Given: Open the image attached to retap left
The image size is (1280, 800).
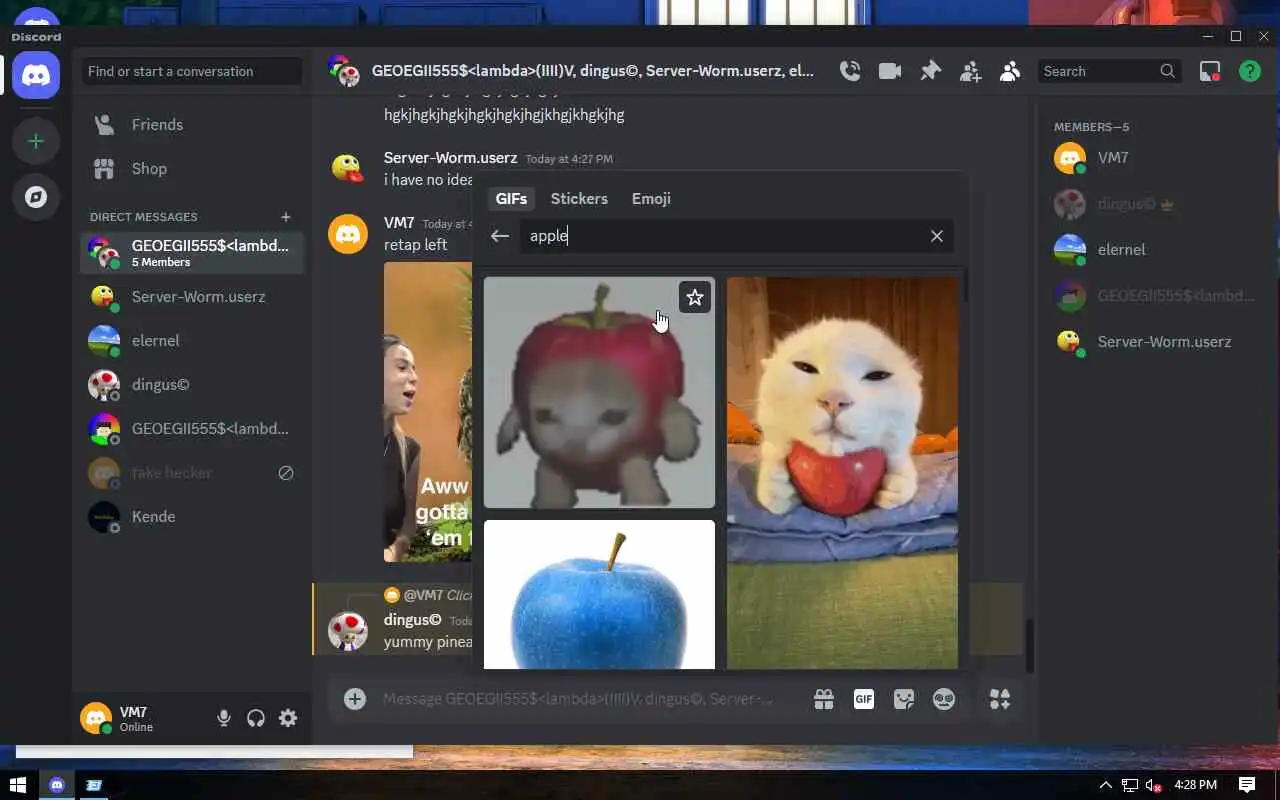Looking at the screenshot, I should point(428,412).
